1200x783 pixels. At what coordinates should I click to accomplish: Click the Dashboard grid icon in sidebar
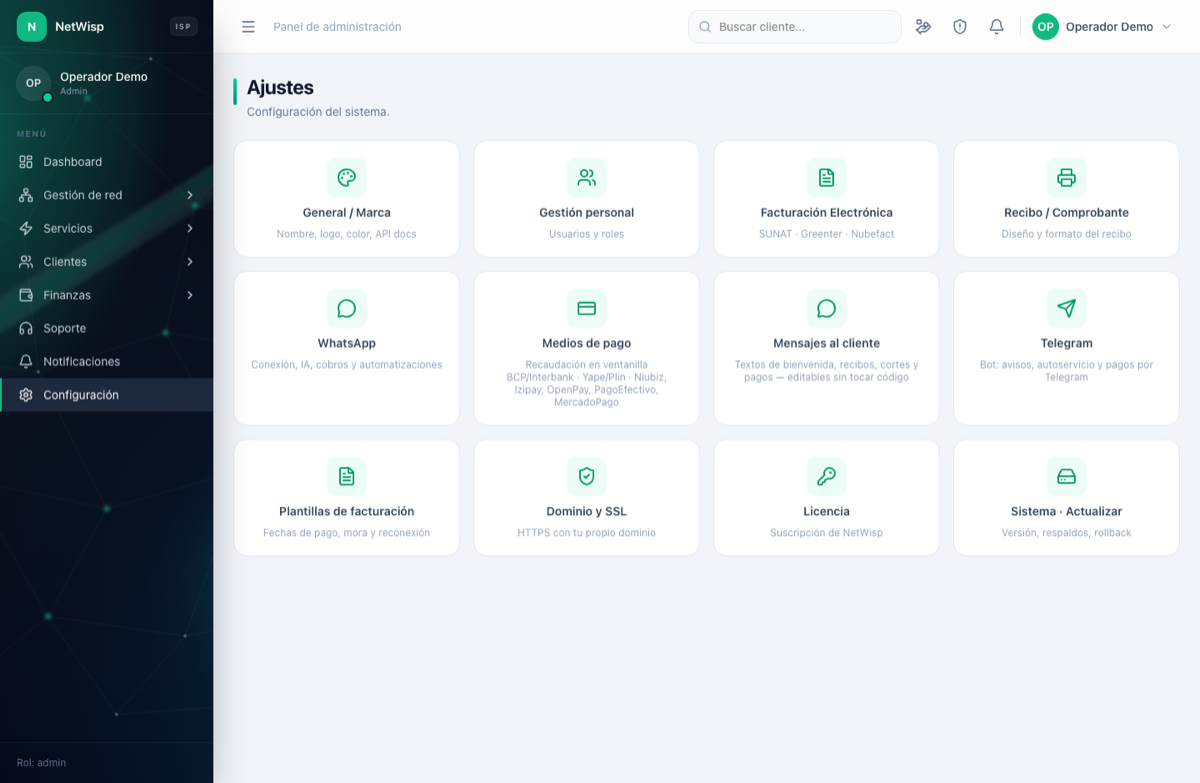(x=26, y=162)
